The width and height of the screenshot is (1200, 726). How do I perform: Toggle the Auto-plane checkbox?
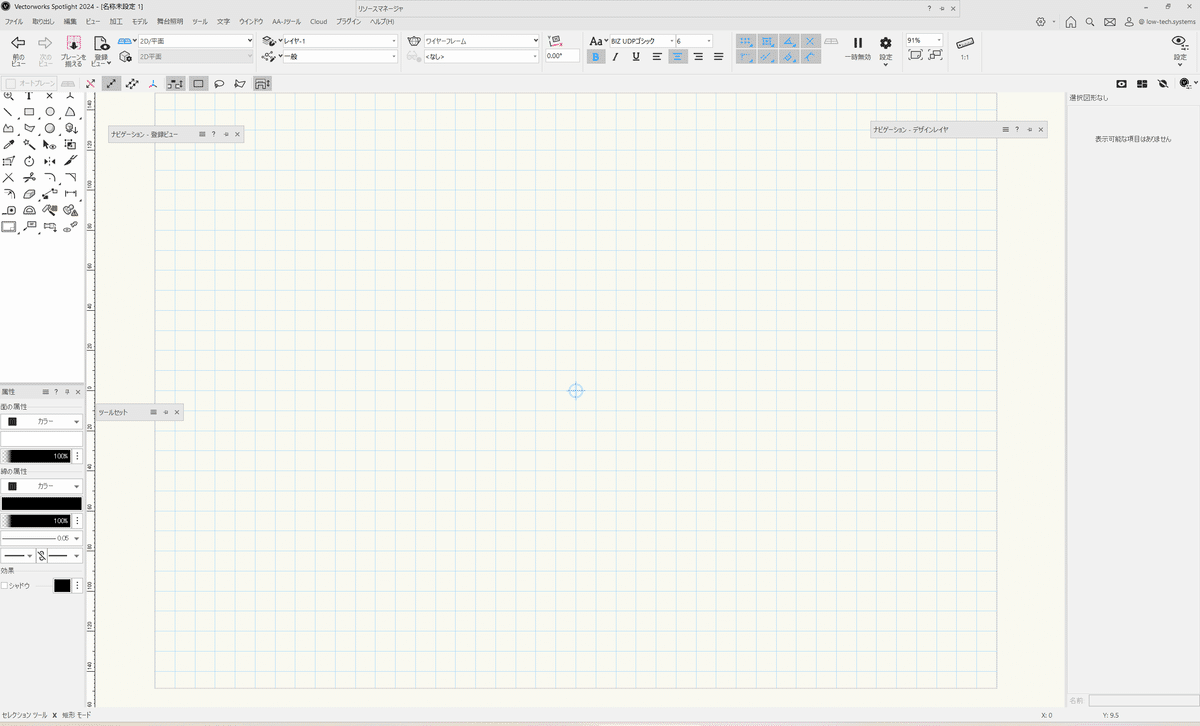tap(10, 84)
